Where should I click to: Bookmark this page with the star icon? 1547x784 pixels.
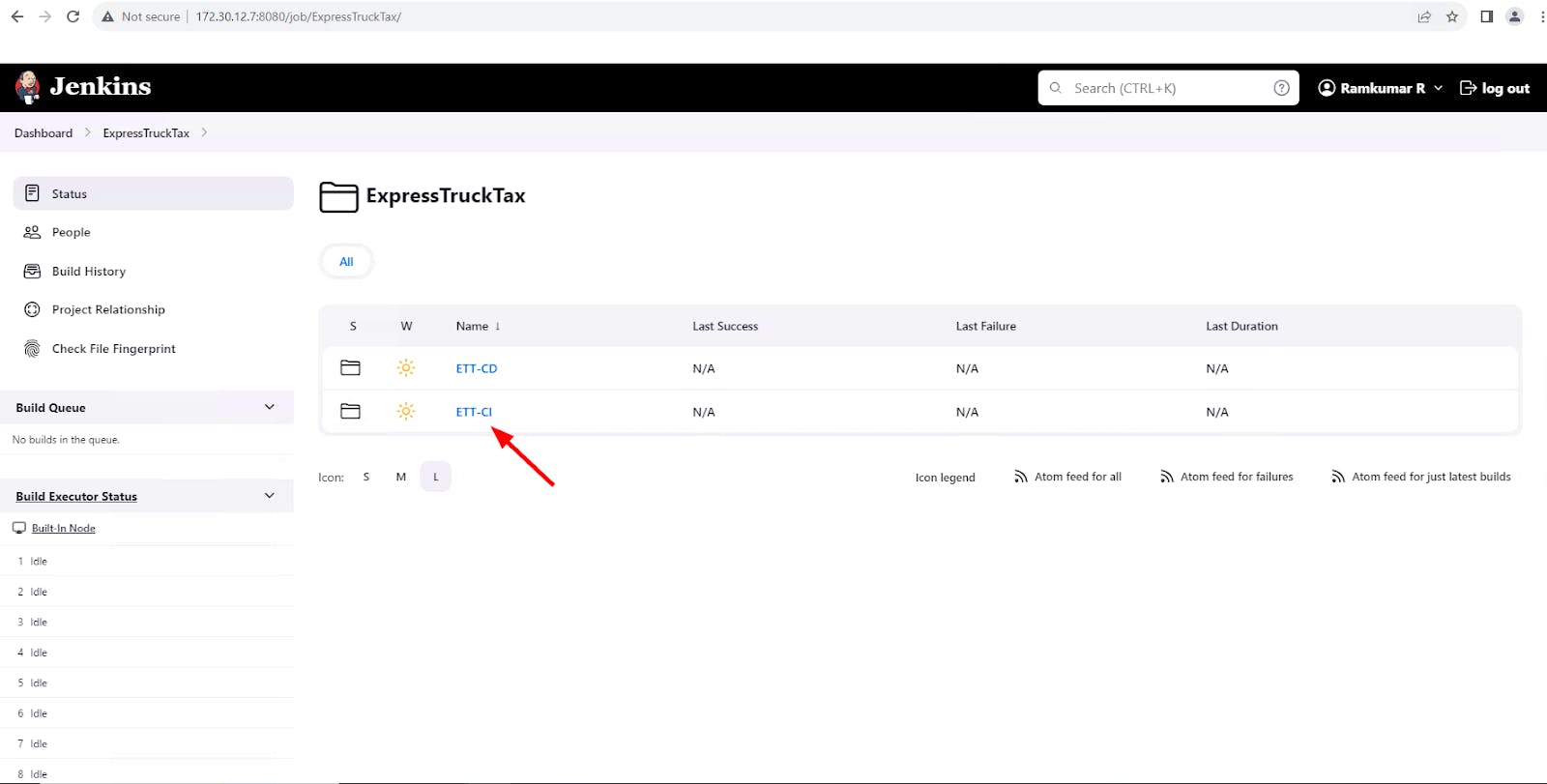tap(1452, 16)
